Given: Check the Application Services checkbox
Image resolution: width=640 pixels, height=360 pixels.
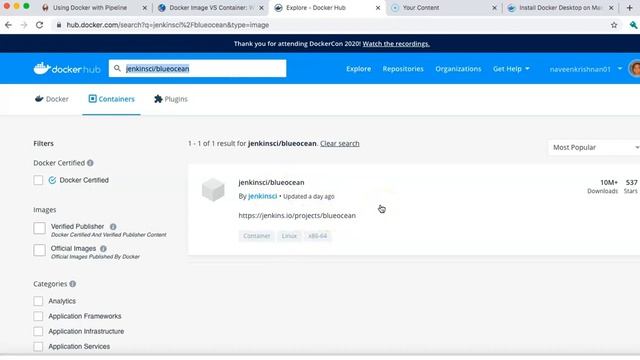Looking at the screenshot, I should click(x=38, y=346).
